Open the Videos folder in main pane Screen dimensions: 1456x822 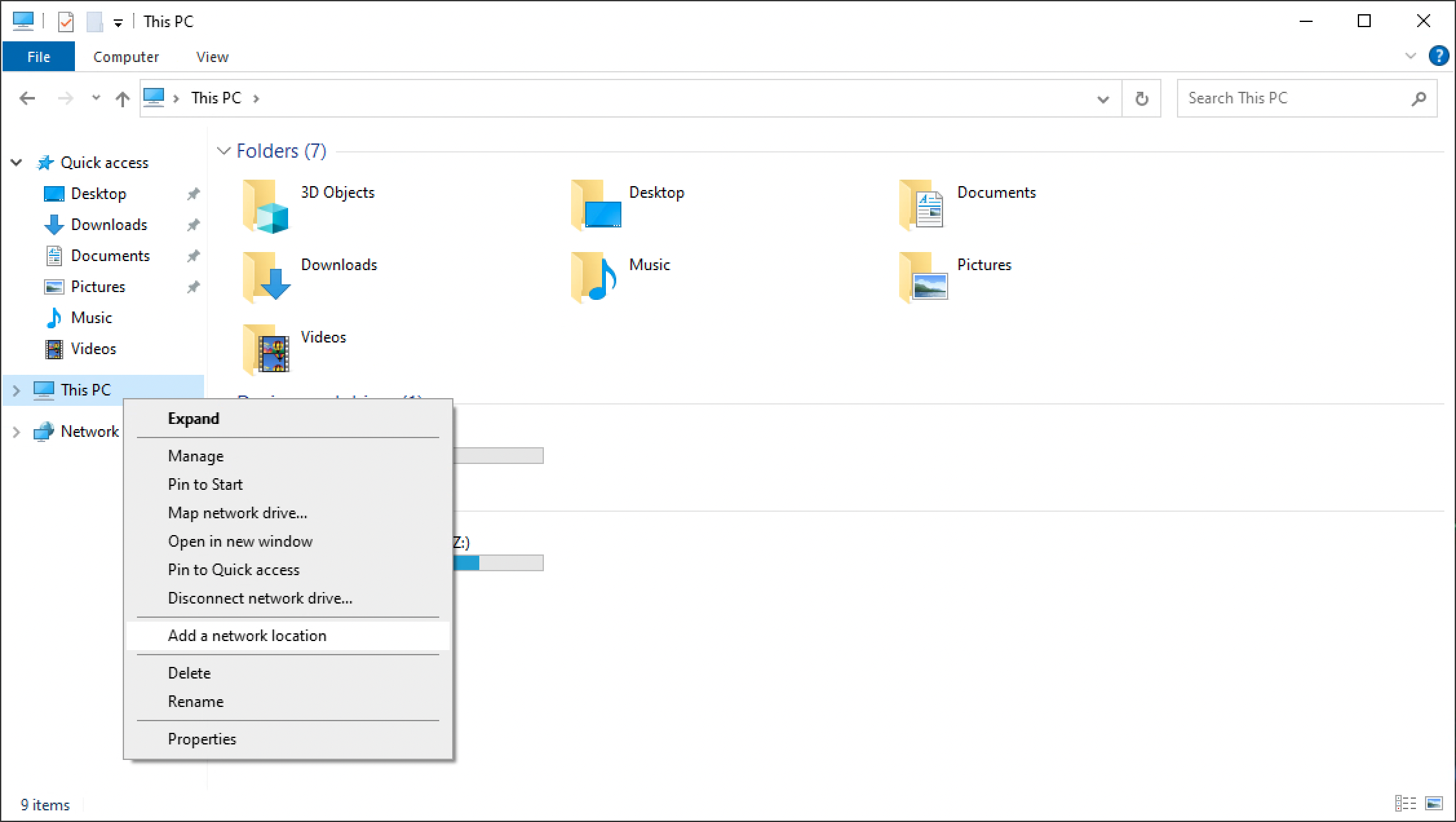(x=267, y=350)
